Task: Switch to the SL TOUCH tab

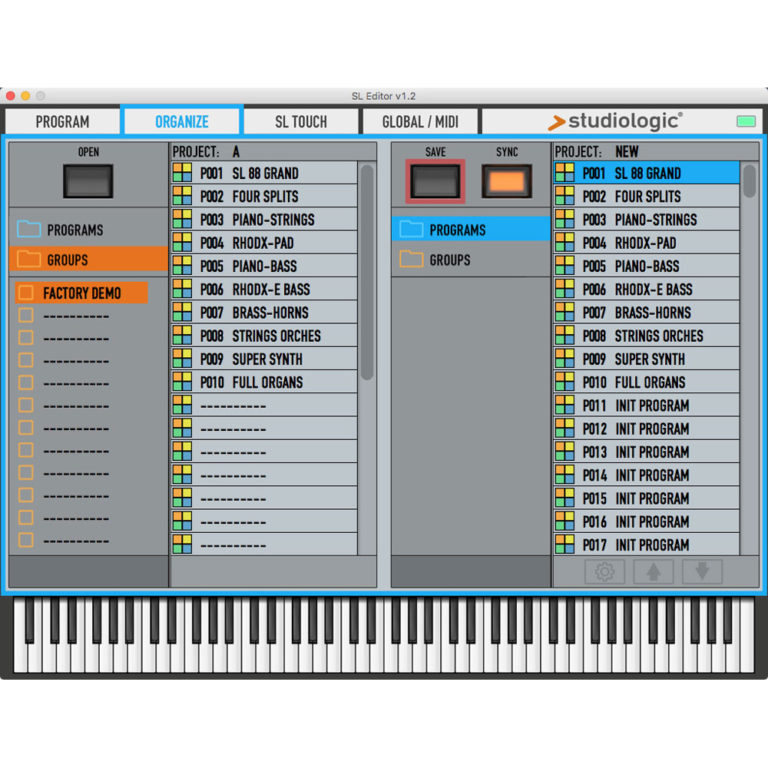Action: pos(301,122)
